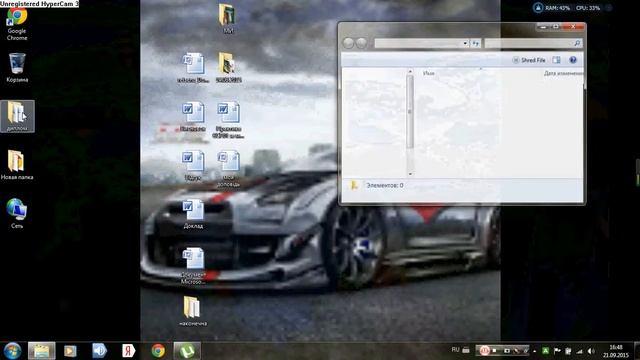Image resolution: width=640 pixels, height=360 pixels.
Task: Open the Сеть network desktop icon
Action: [17, 213]
